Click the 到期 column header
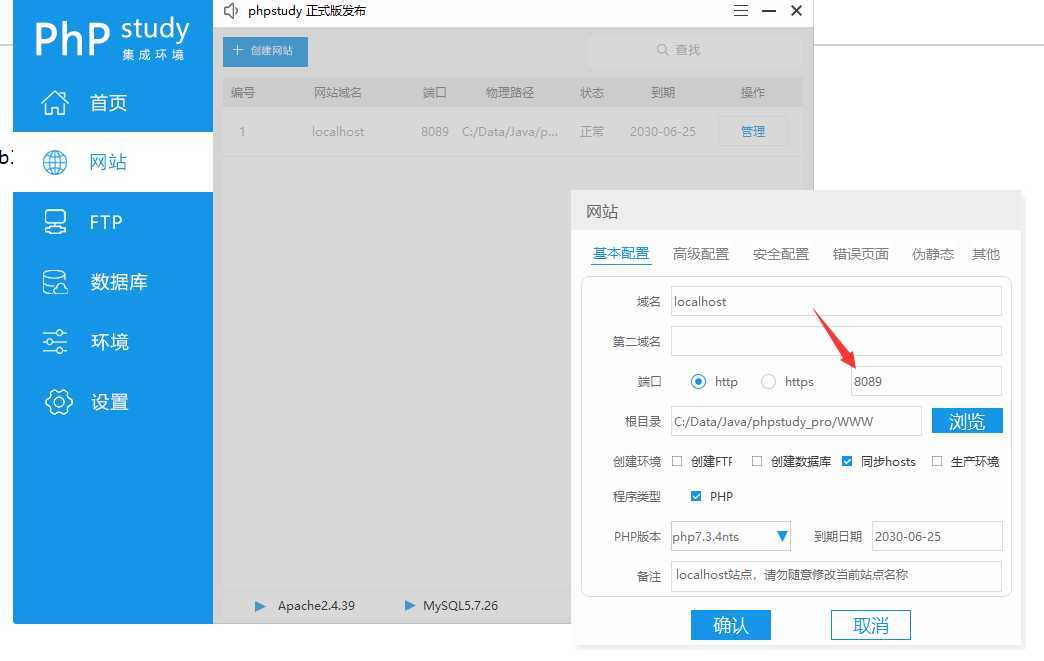1044x661 pixels. (x=663, y=93)
